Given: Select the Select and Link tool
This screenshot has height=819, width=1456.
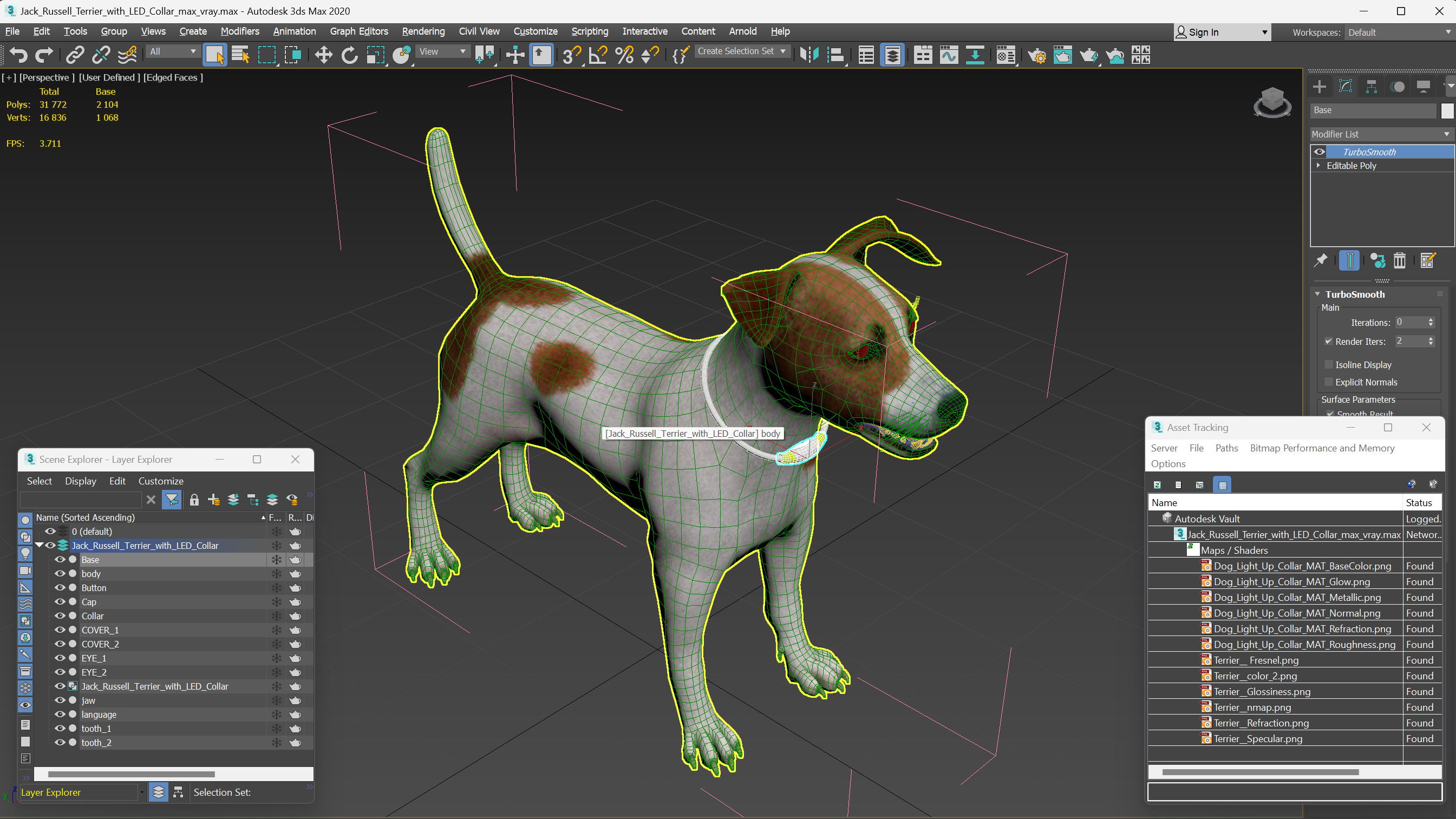Looking at the screenshot, I should click(x=75, y=55).
